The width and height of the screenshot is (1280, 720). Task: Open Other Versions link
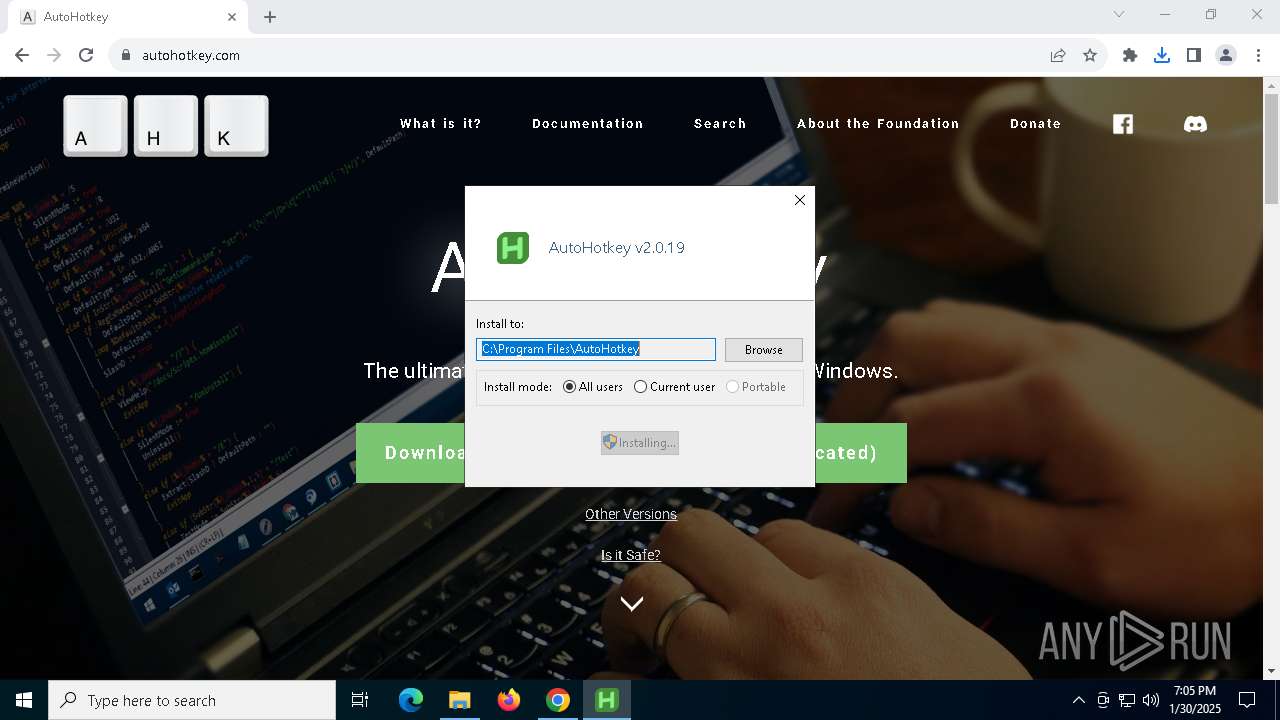click(x=631, y=514)
